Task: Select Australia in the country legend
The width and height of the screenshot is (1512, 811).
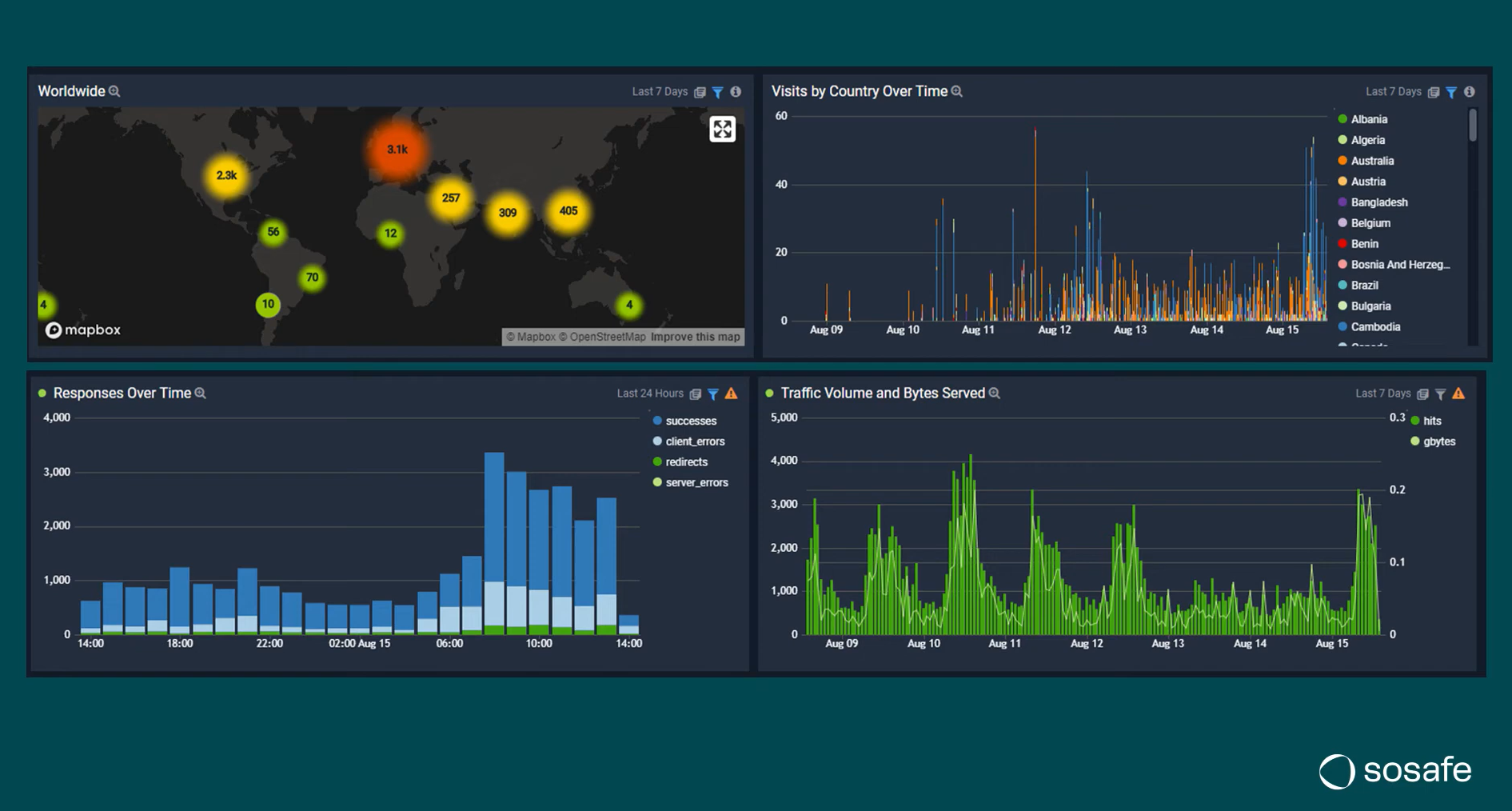Action: point(1371,161)
